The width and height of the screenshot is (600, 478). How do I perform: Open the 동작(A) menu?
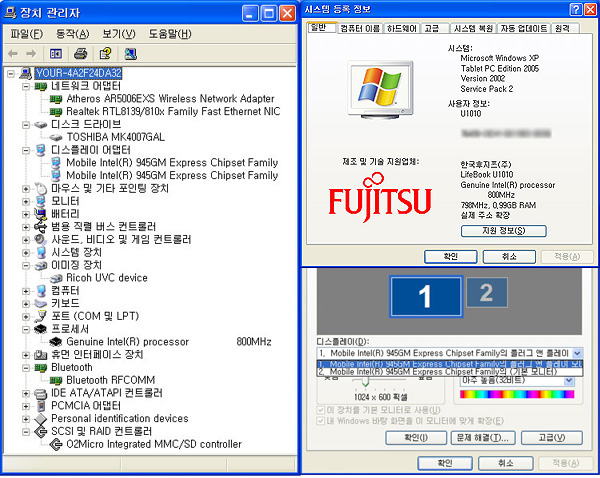coord(72,34)
